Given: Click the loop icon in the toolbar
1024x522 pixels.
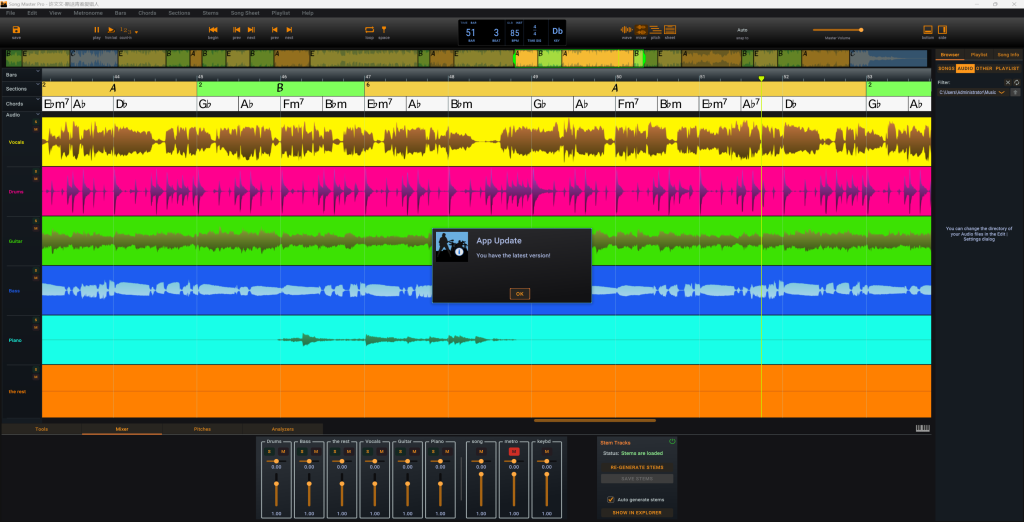Looking at the screenshot, I should (369, 30).
